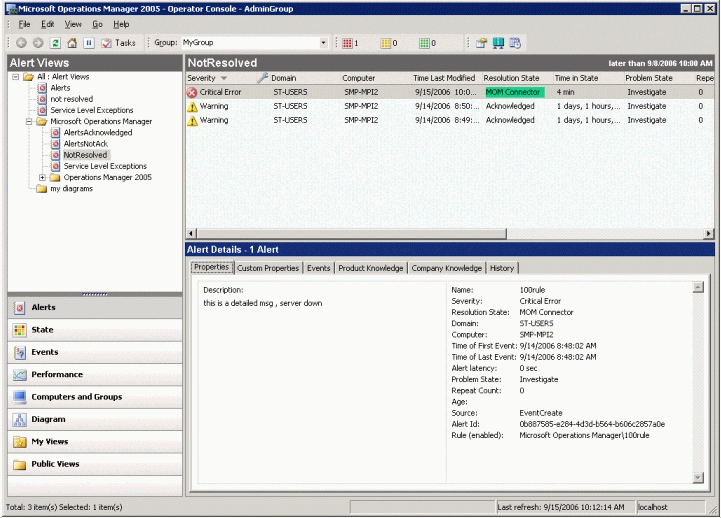Screen dimensions: 721x518
Task: Switch to the History tab
Action: (502, 268)
